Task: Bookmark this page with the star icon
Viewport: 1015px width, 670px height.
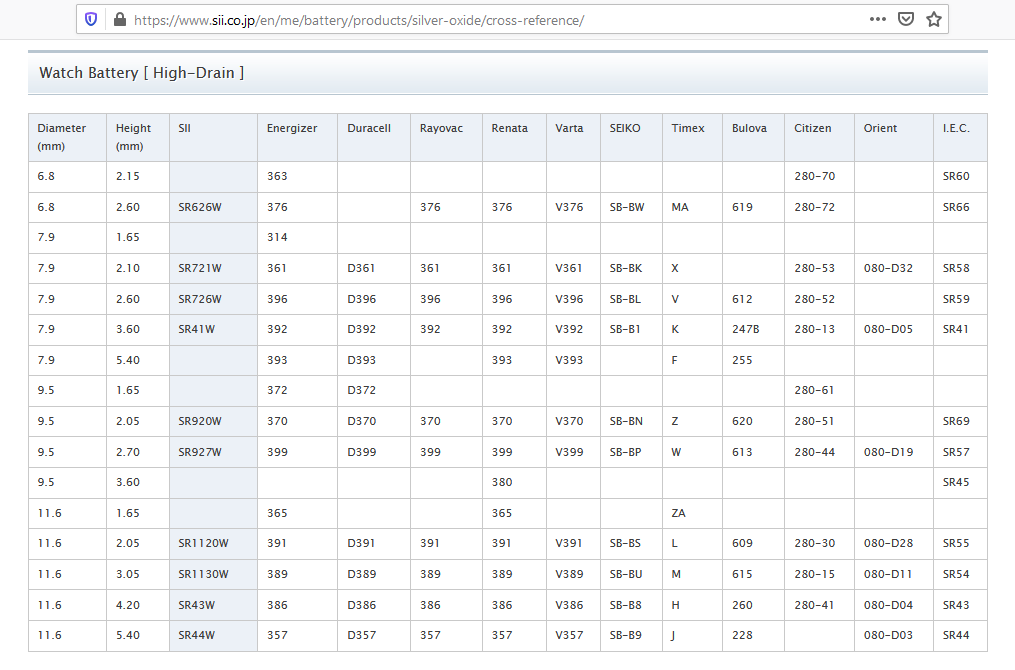Action: click(933, 19)
